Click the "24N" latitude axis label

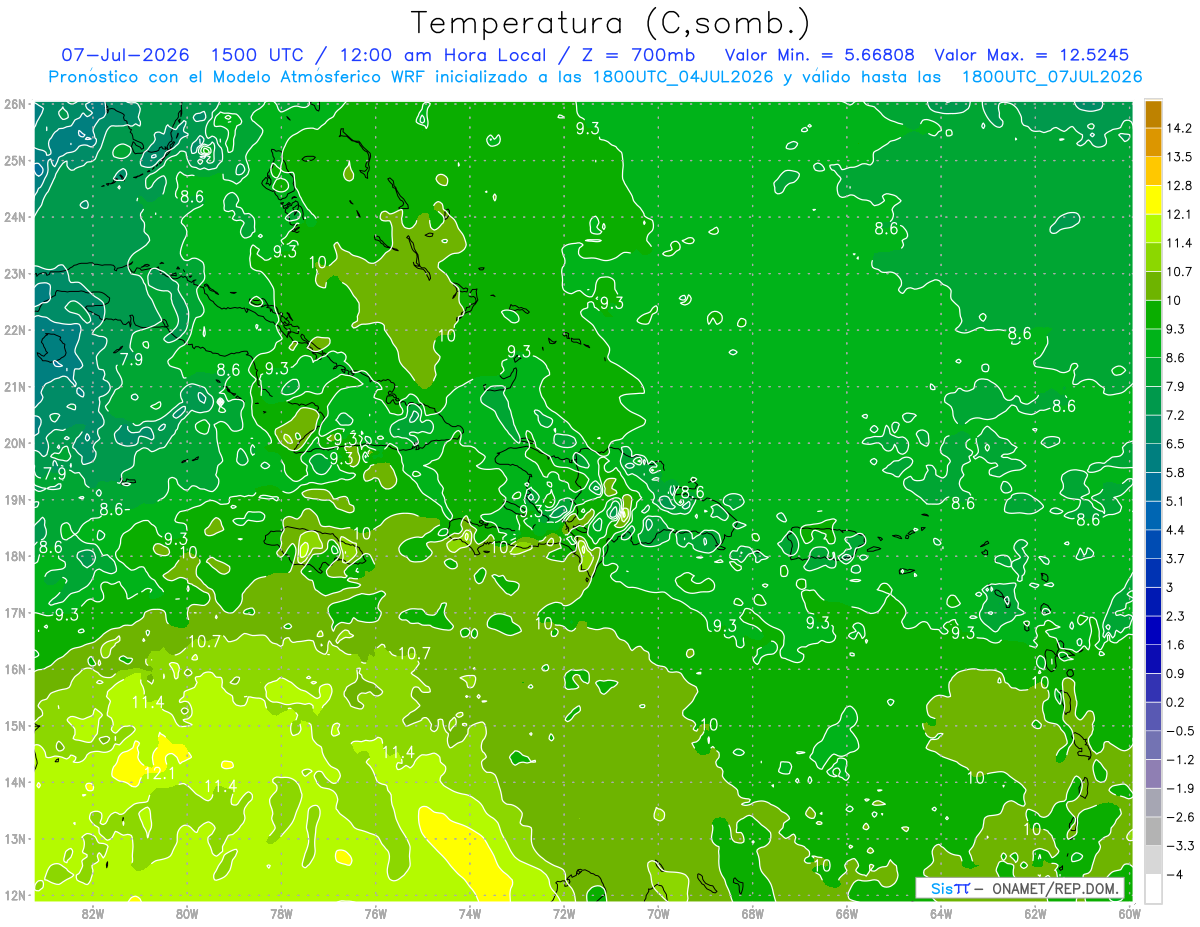[14, 217]
